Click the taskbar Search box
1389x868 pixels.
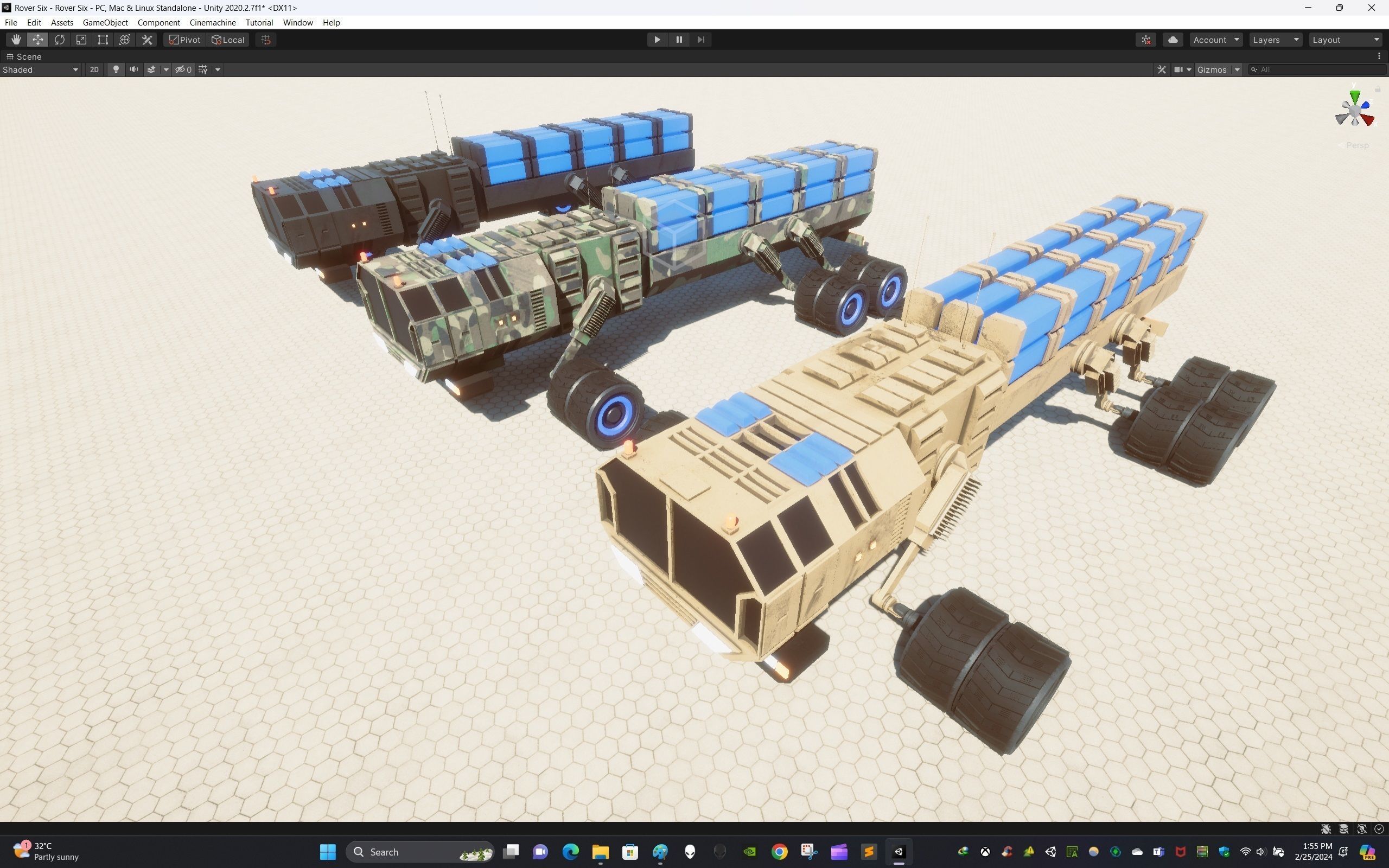(x=419, y=851)
